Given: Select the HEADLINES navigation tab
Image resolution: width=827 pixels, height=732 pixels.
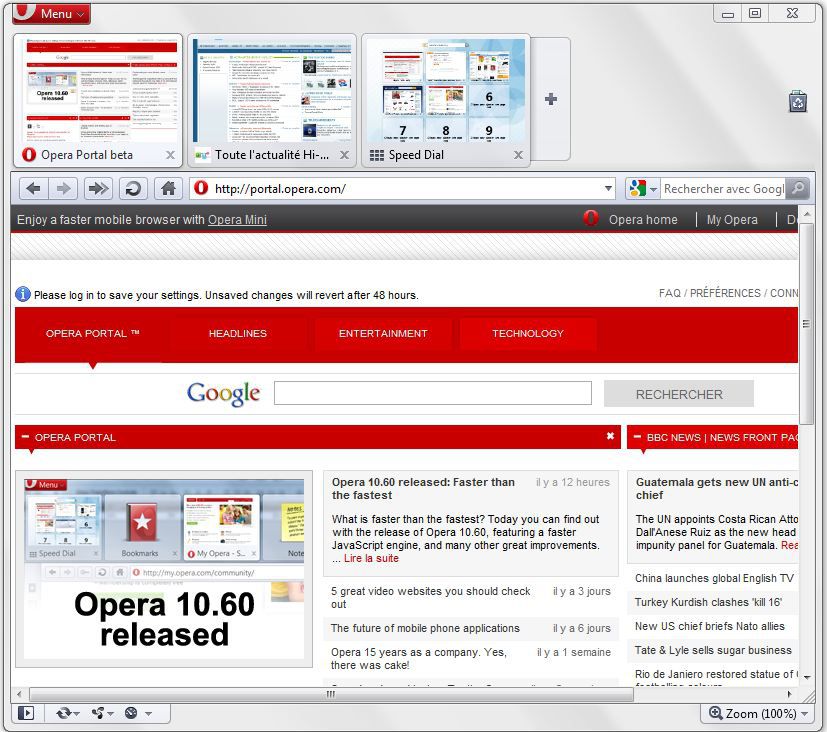Looking at the screenshot, I should [x=238, y=333].
